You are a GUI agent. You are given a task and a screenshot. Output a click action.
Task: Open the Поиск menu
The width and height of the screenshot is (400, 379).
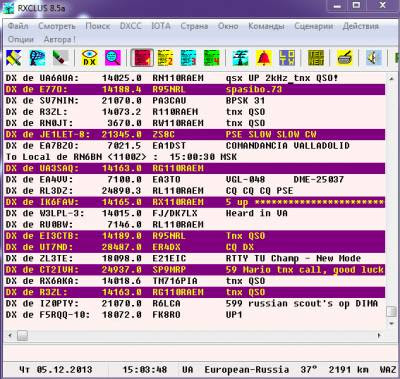click(x=98, y=26)
